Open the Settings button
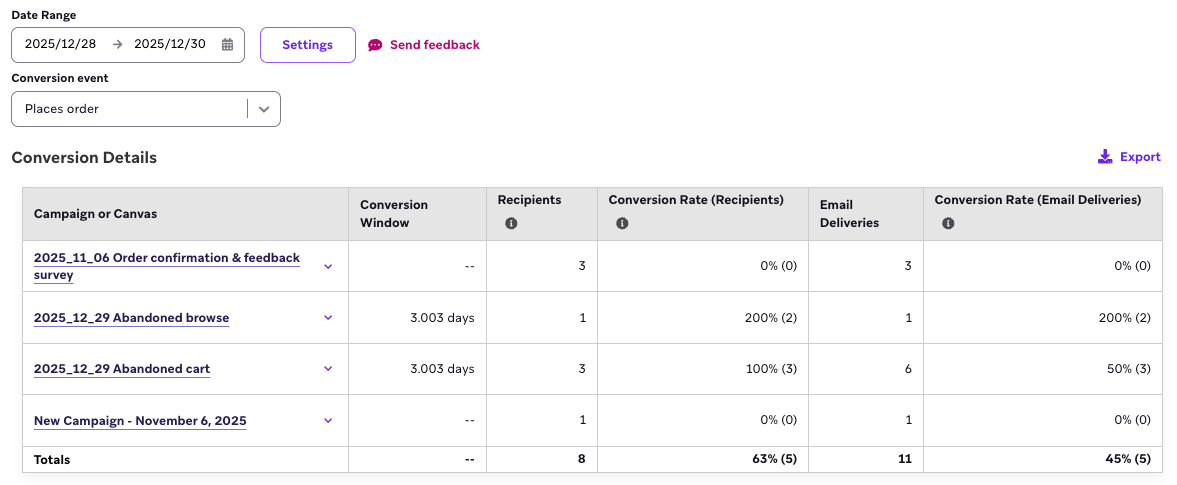Image resolution: width=1177 pixels, height=485 pixels. pos(307,45)
